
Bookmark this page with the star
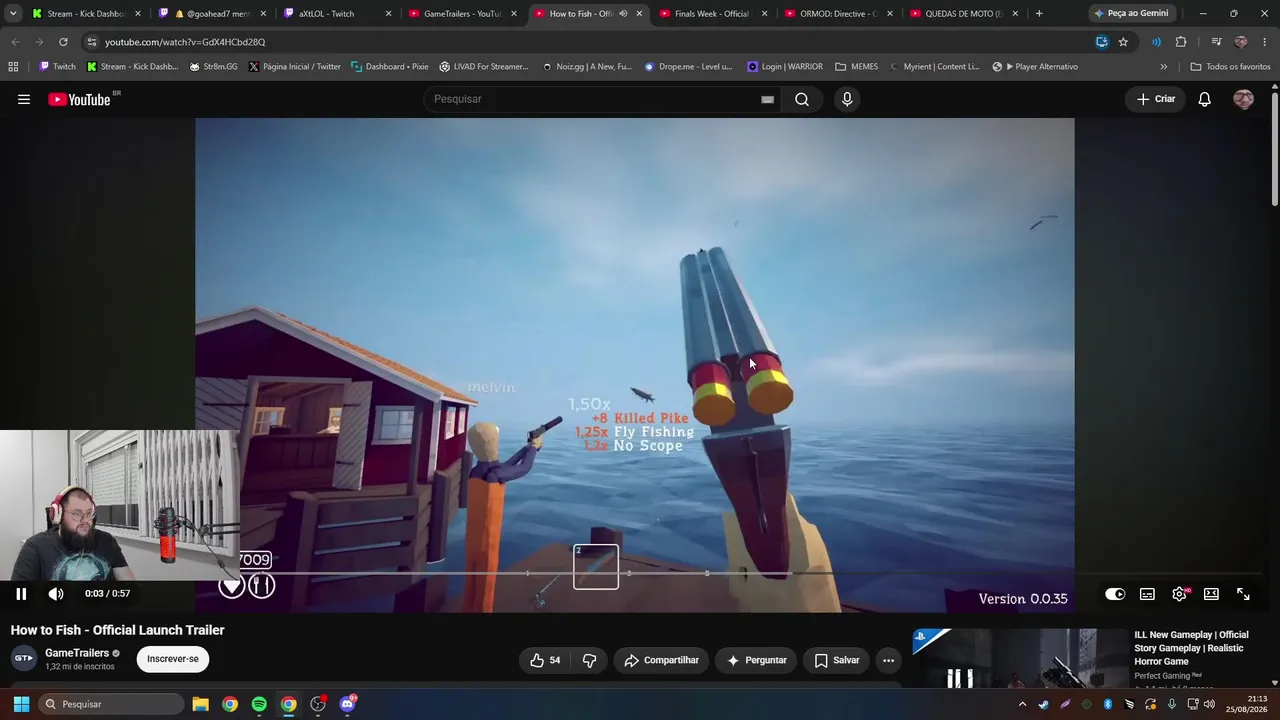pyautogui.click(x=1123, y=42)
